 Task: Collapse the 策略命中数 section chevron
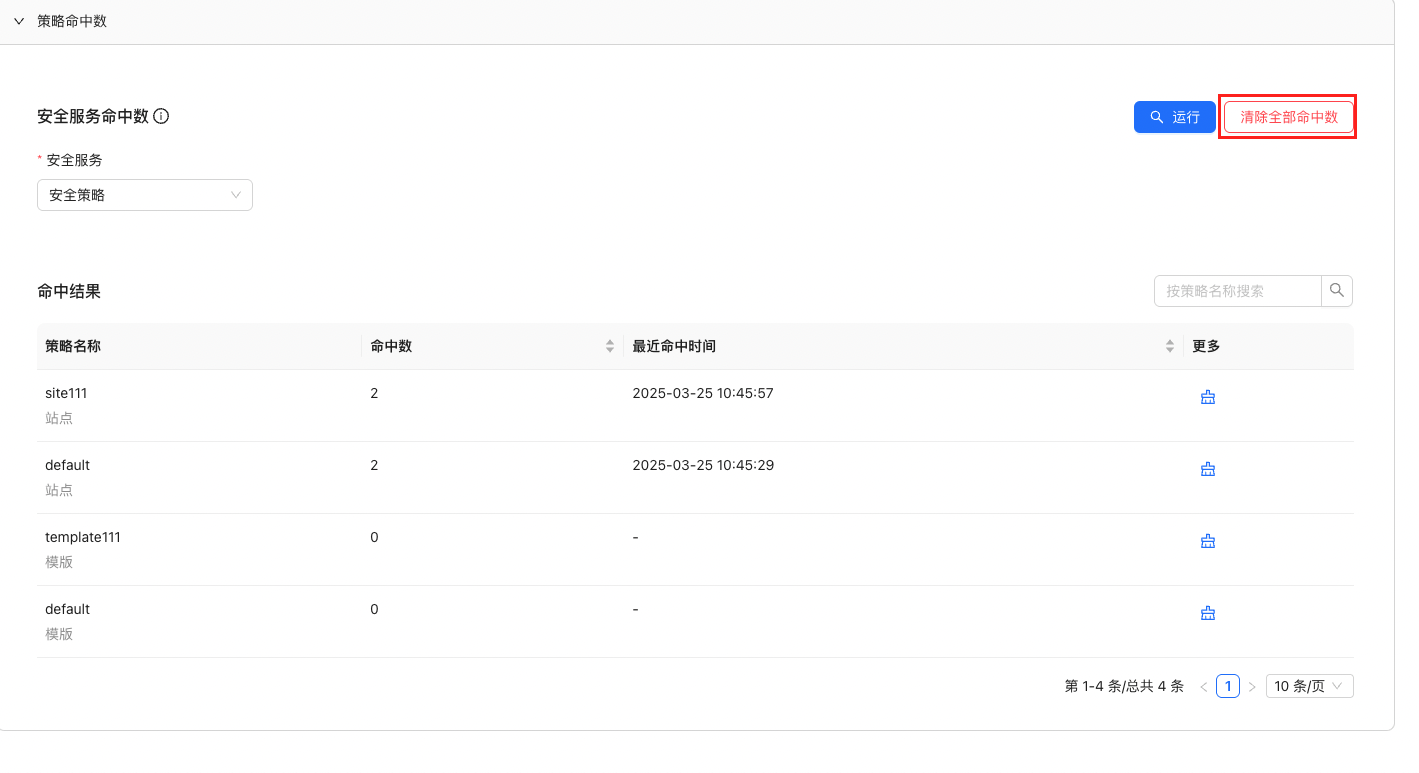tap(18, 21)
